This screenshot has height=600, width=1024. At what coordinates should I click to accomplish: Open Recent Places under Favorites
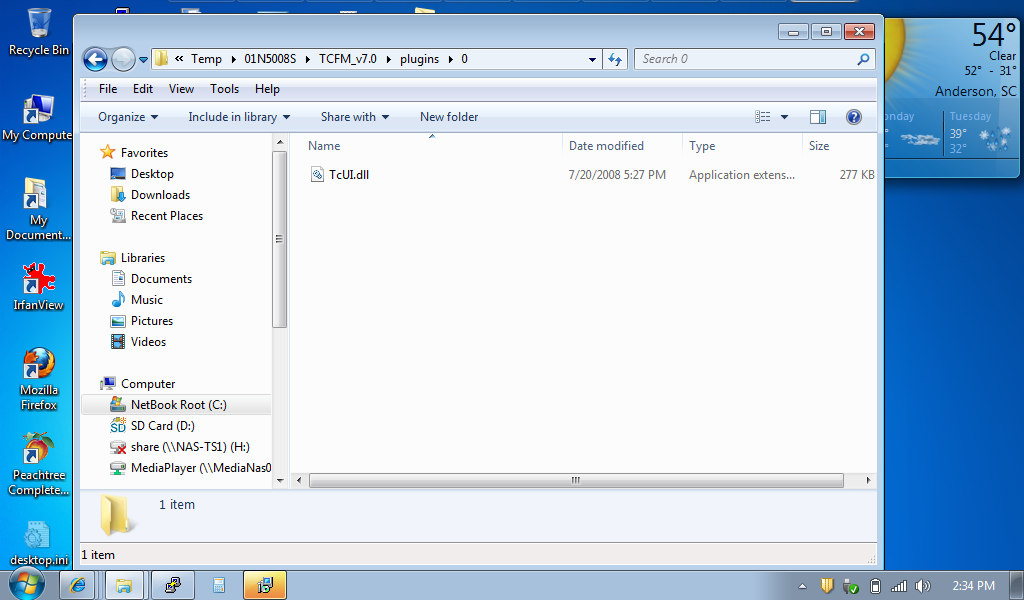[x=167, y=215]
